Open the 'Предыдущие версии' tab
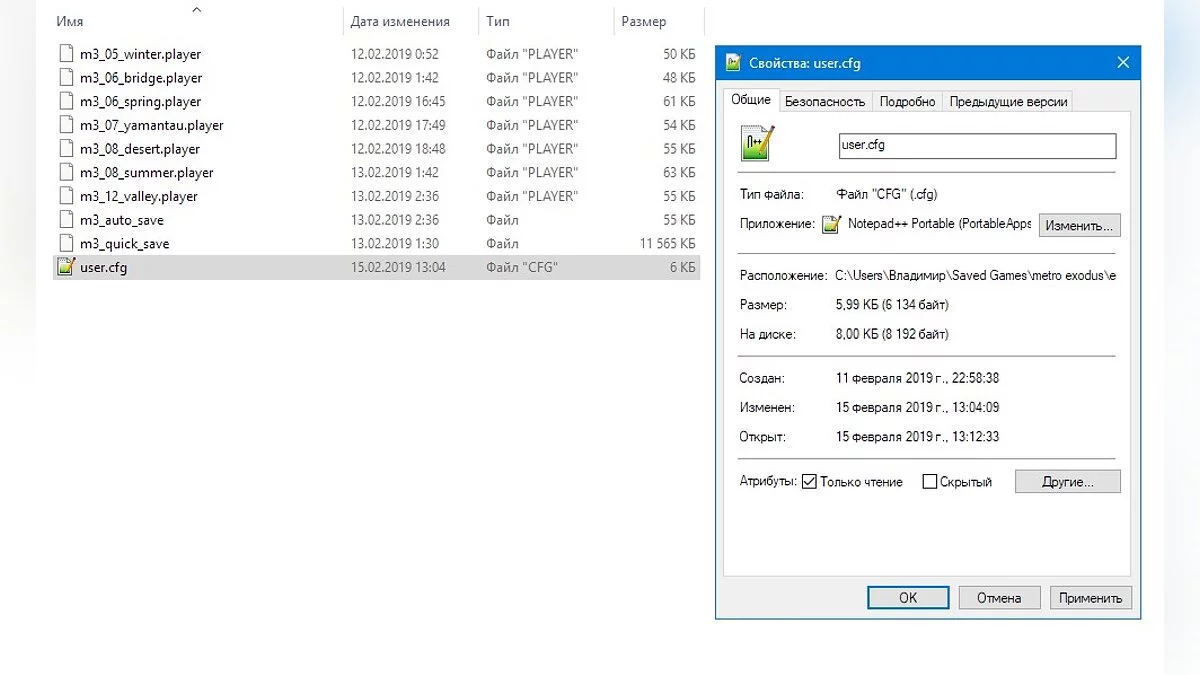Image resolution: width=1200 pixels, height=675 pixels. pos(1008,101)
